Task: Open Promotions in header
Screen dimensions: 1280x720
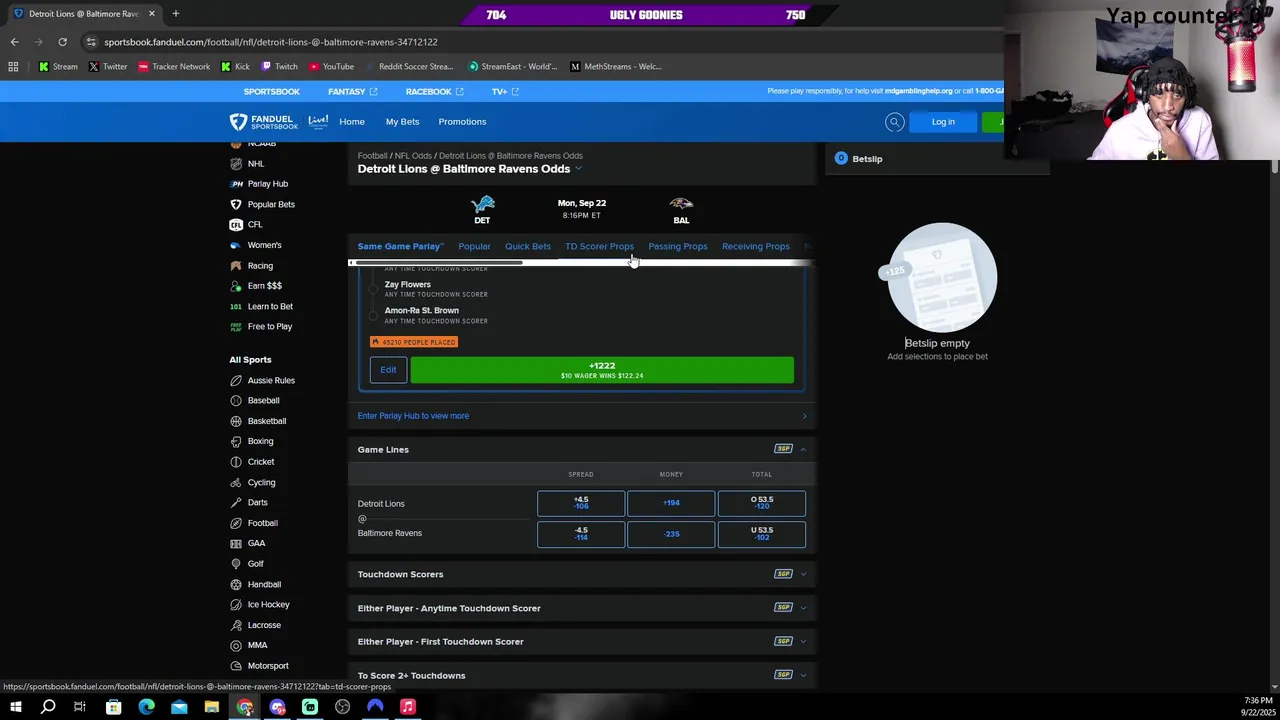Action: point(462,122)
